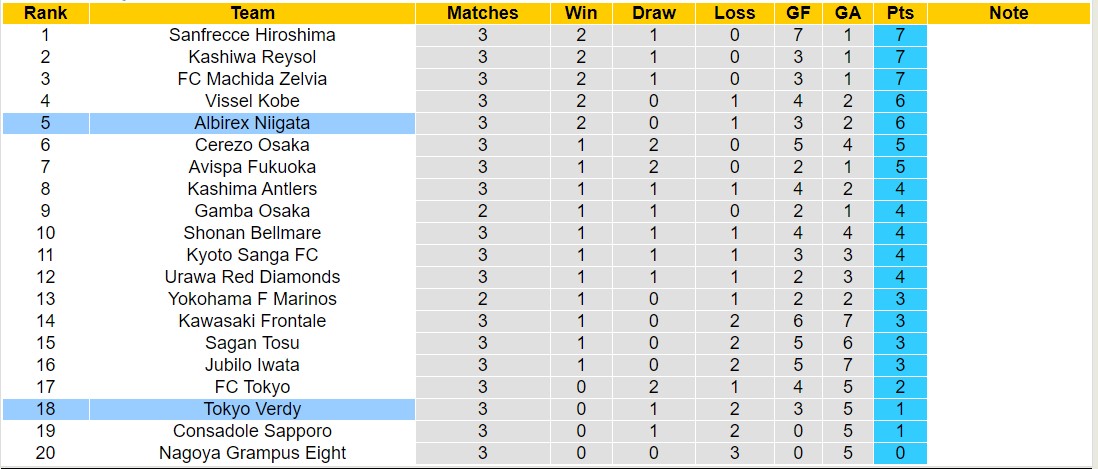Click the Vissel Kobe team name
Image resolution: width=1098 pixels, height=469 pixels.
pyautogui.click(x=252, y=101)
